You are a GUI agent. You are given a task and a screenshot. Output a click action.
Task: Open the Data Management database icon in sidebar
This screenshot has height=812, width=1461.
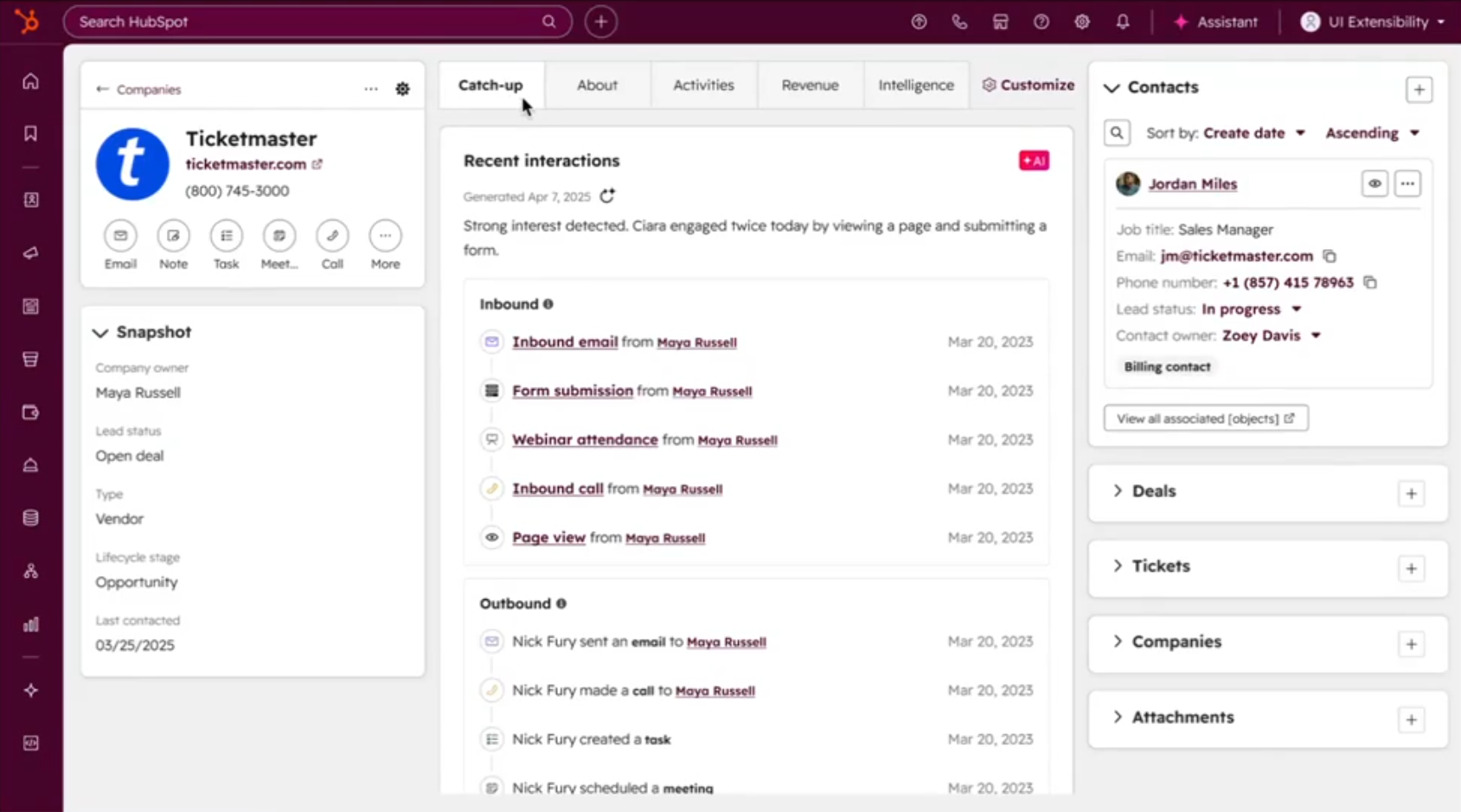click(x=30, y=518)
